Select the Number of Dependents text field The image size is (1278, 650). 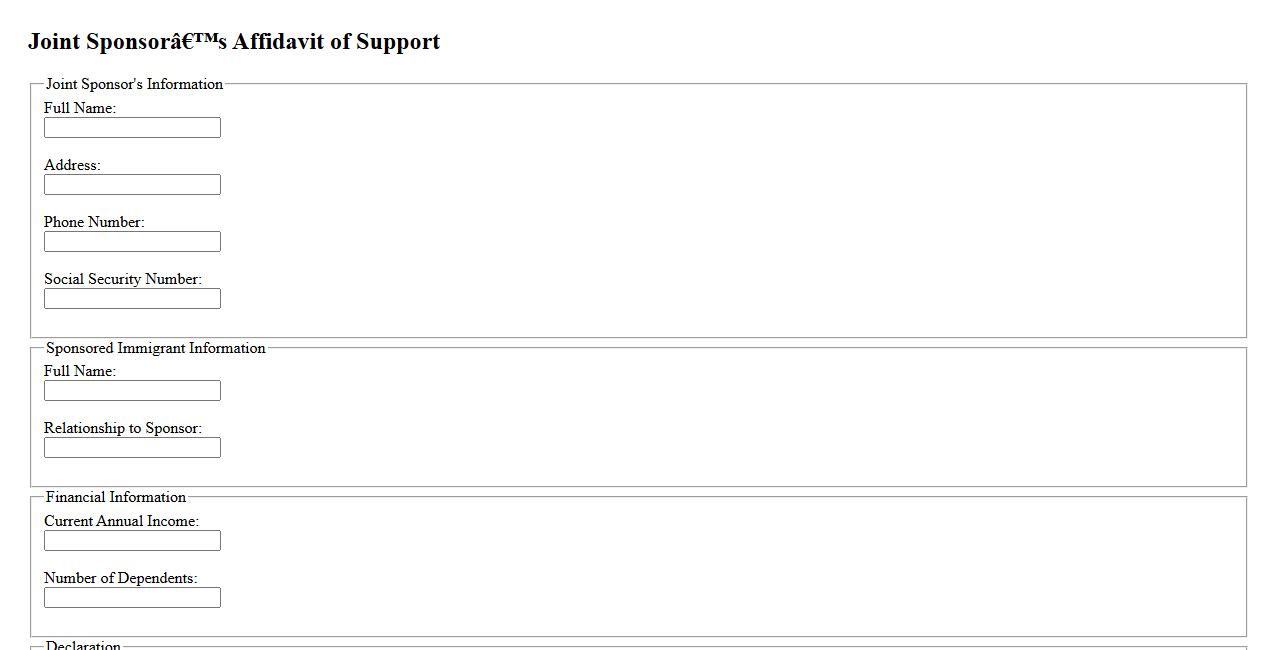click(x=132, y=598)
